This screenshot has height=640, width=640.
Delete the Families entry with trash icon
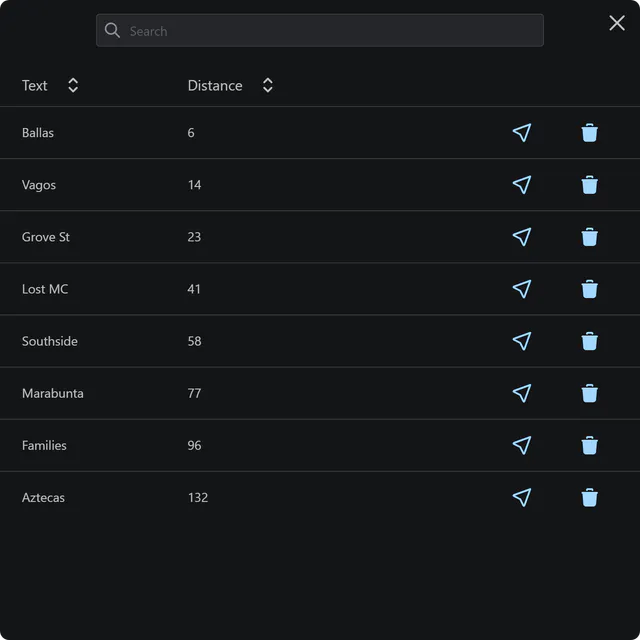coord(589,445)
